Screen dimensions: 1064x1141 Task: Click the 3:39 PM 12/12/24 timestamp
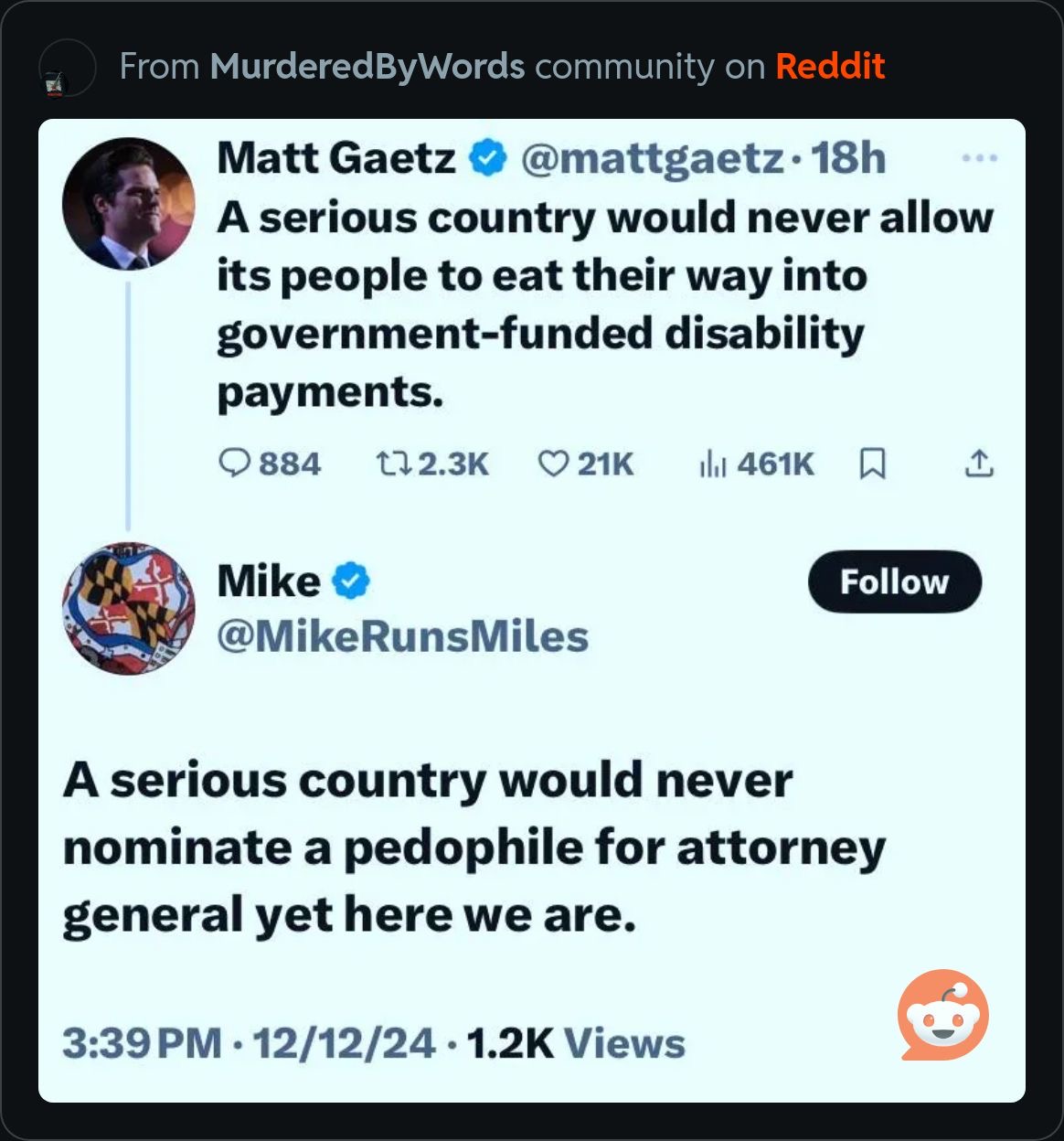click(249, 1044)
